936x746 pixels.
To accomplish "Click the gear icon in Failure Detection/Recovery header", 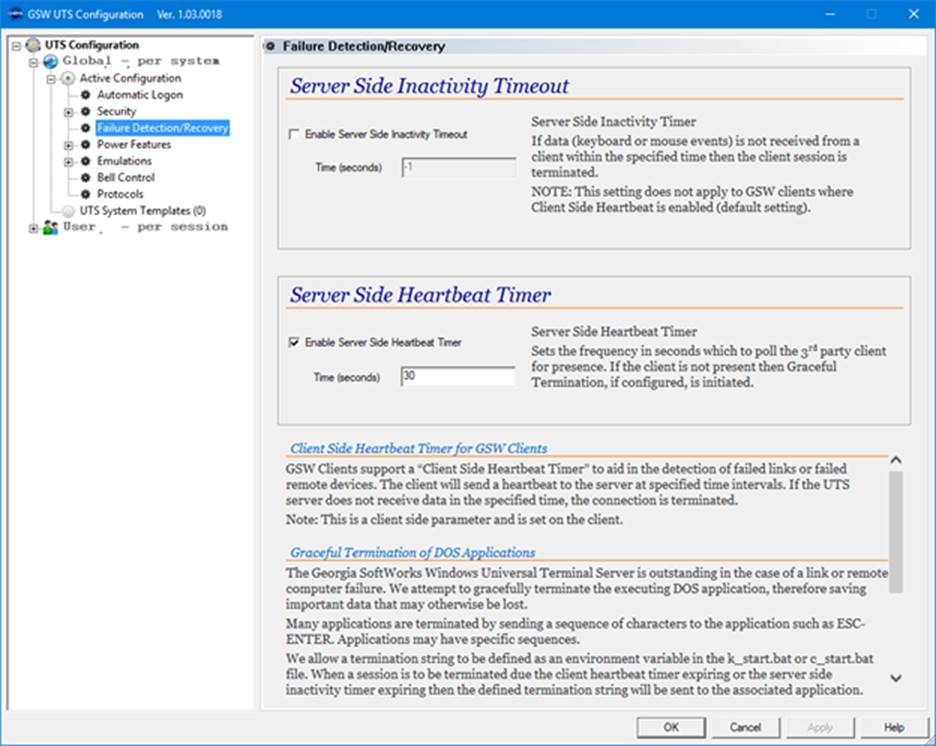I will pyautogui.click(x=270, y=46).
